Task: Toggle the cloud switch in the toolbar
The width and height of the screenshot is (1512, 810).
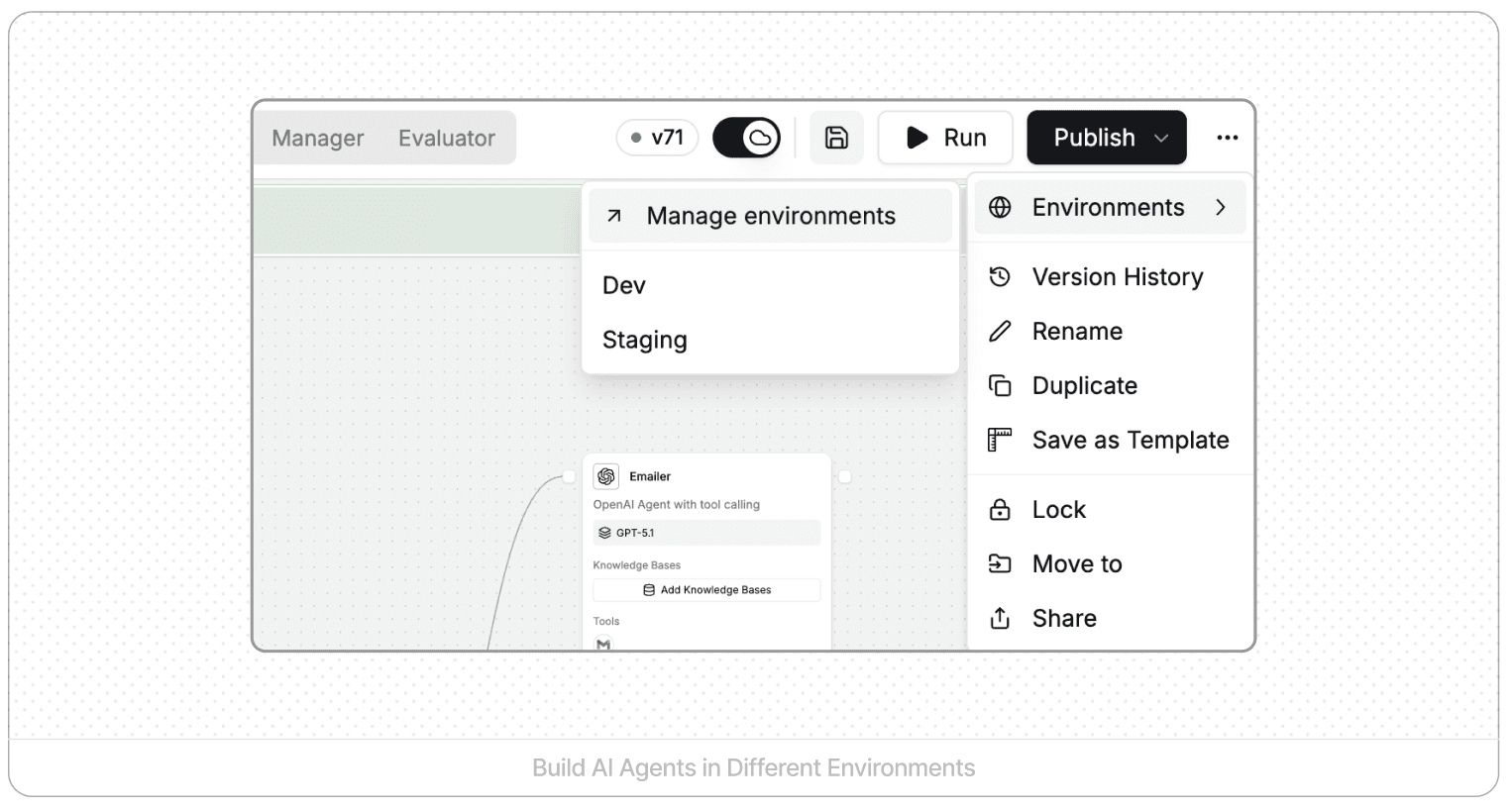Action: 747,138
